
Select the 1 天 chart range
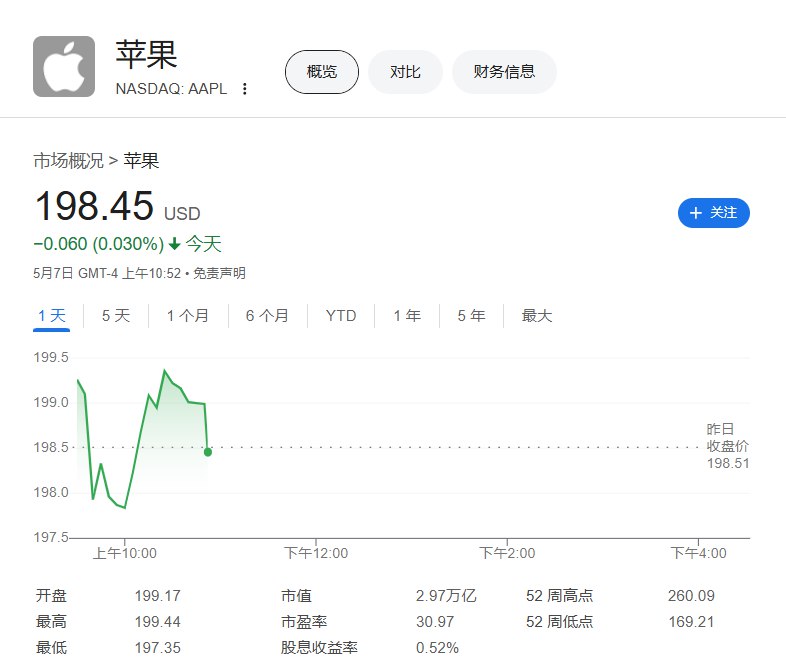coord(52,316)
